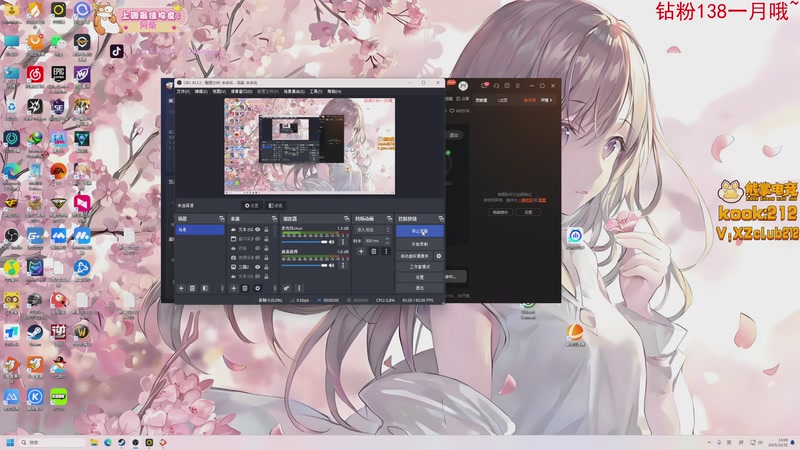Open the Tools (工具) menu
Image resolution: width=800 pixels, height=450 pixels.
[316, 91]
